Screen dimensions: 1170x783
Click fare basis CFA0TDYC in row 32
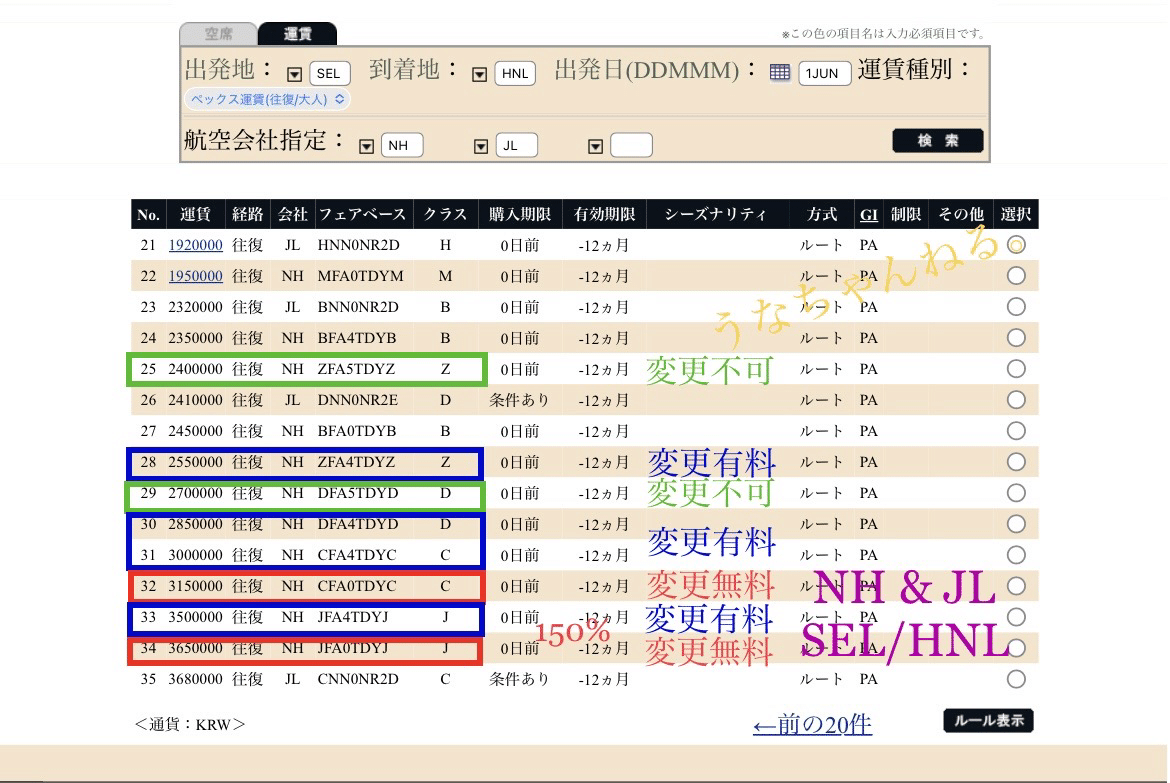click(x=357, y=586)
